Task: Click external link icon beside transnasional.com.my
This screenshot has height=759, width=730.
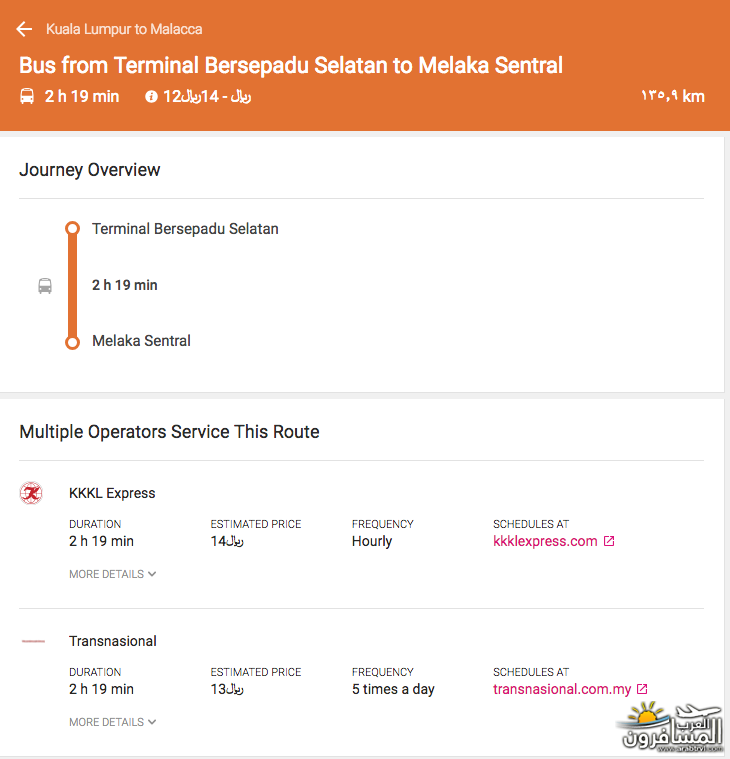Action: pos(642,689)
